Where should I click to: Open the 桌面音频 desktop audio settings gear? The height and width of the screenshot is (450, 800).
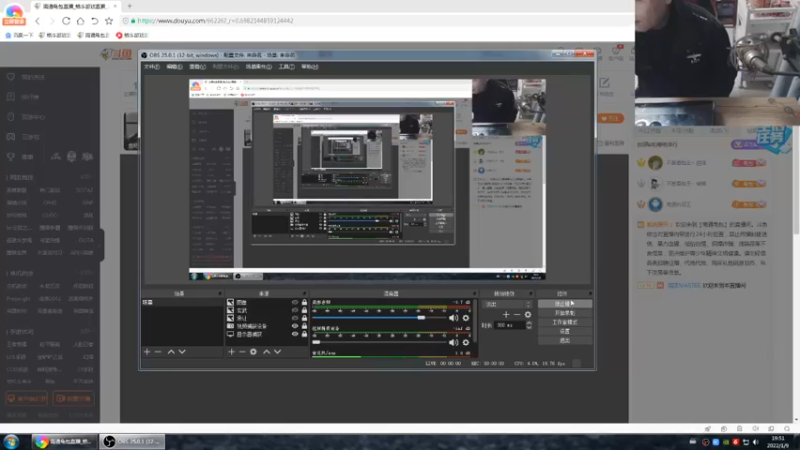[466, 318]
